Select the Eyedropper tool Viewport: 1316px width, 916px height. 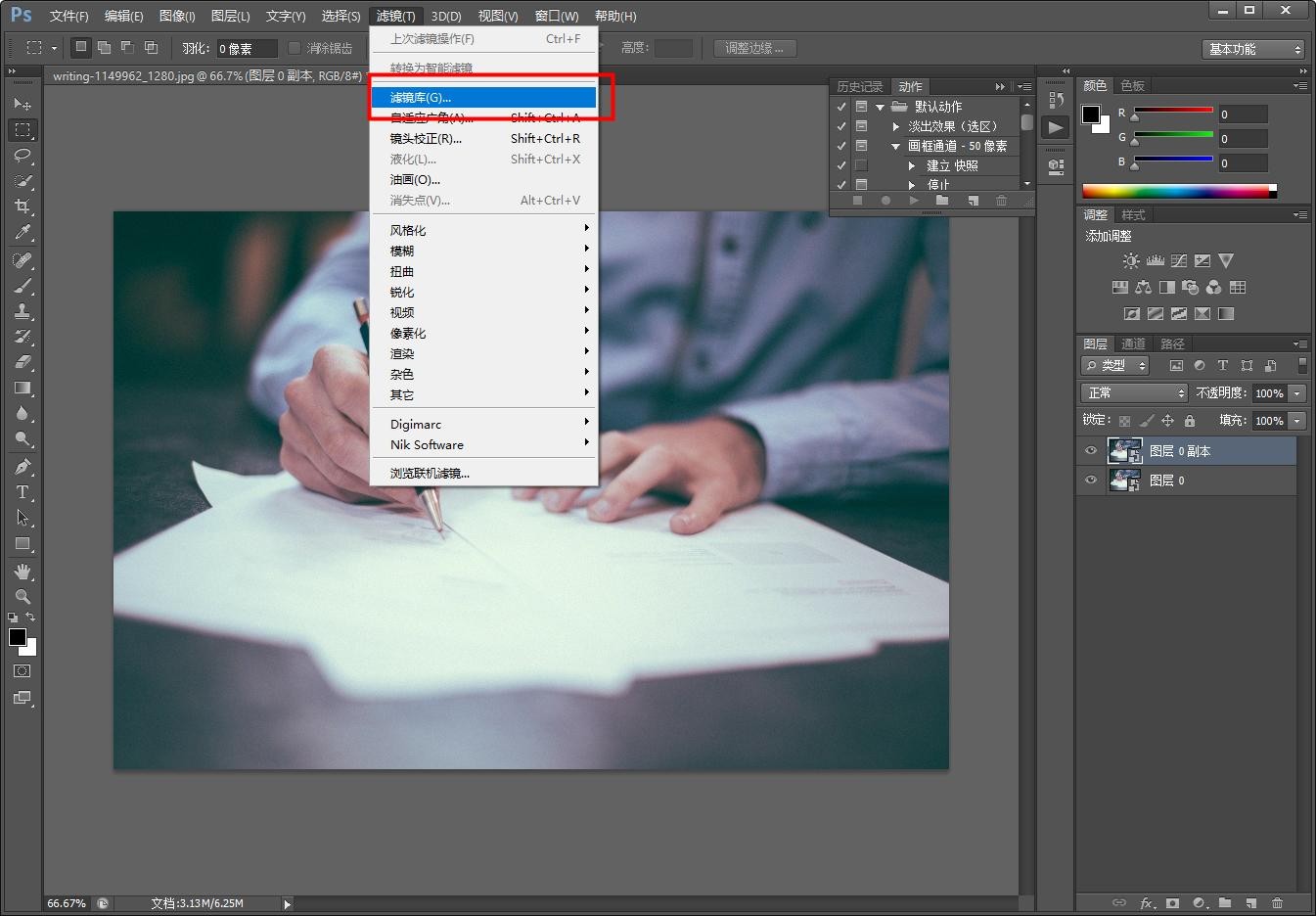tap(23, 232)
